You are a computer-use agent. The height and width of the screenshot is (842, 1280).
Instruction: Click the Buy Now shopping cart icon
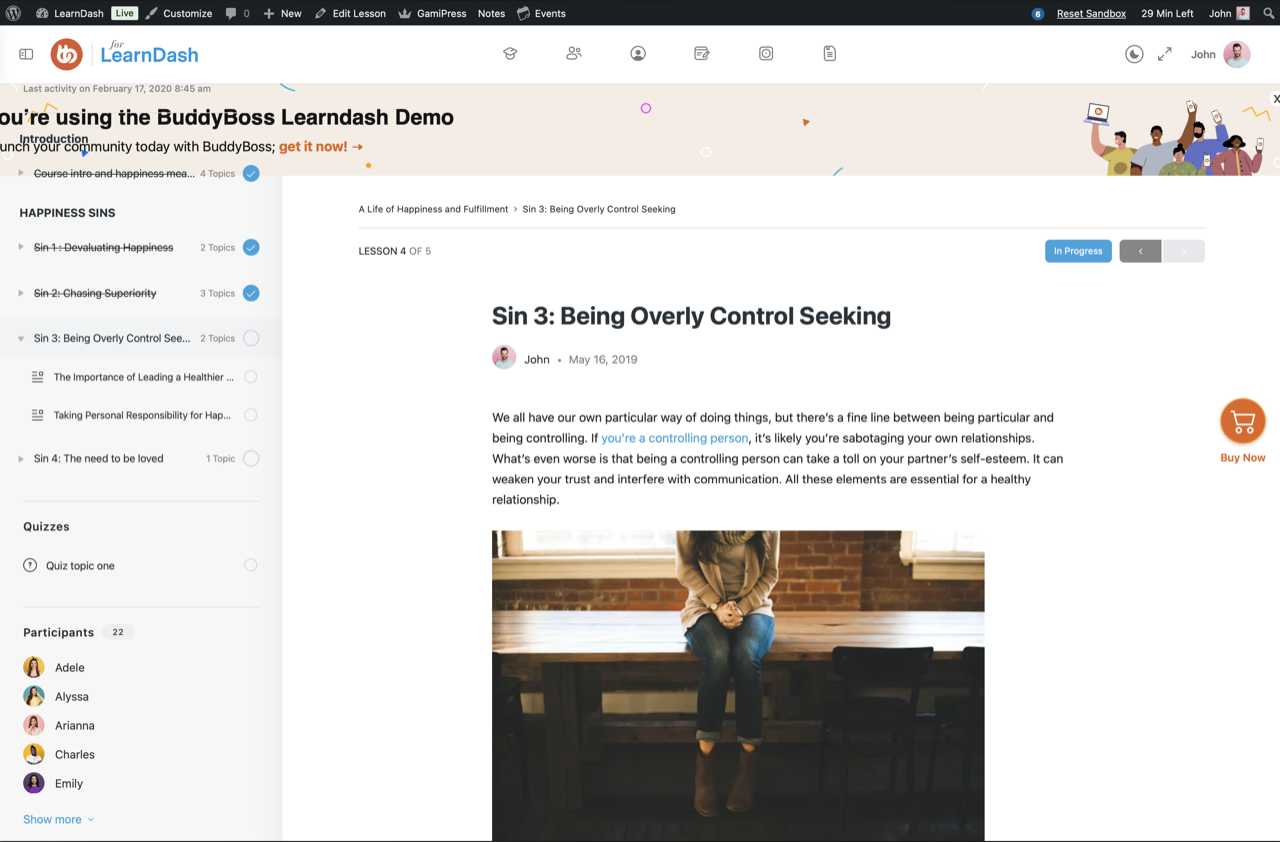point(1242,422)
